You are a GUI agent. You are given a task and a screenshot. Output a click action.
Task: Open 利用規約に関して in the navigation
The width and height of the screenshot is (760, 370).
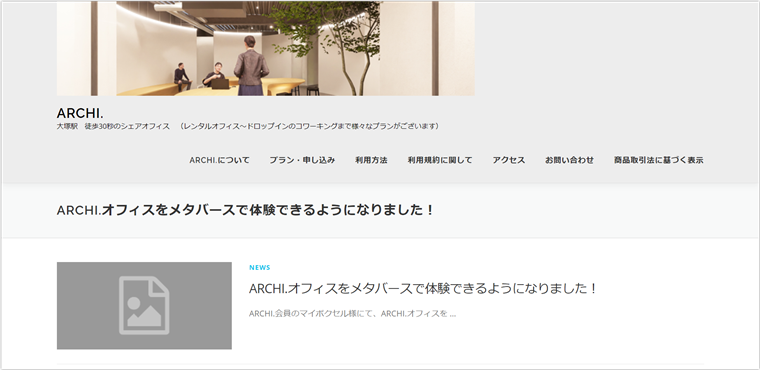[x=440, y=160]
